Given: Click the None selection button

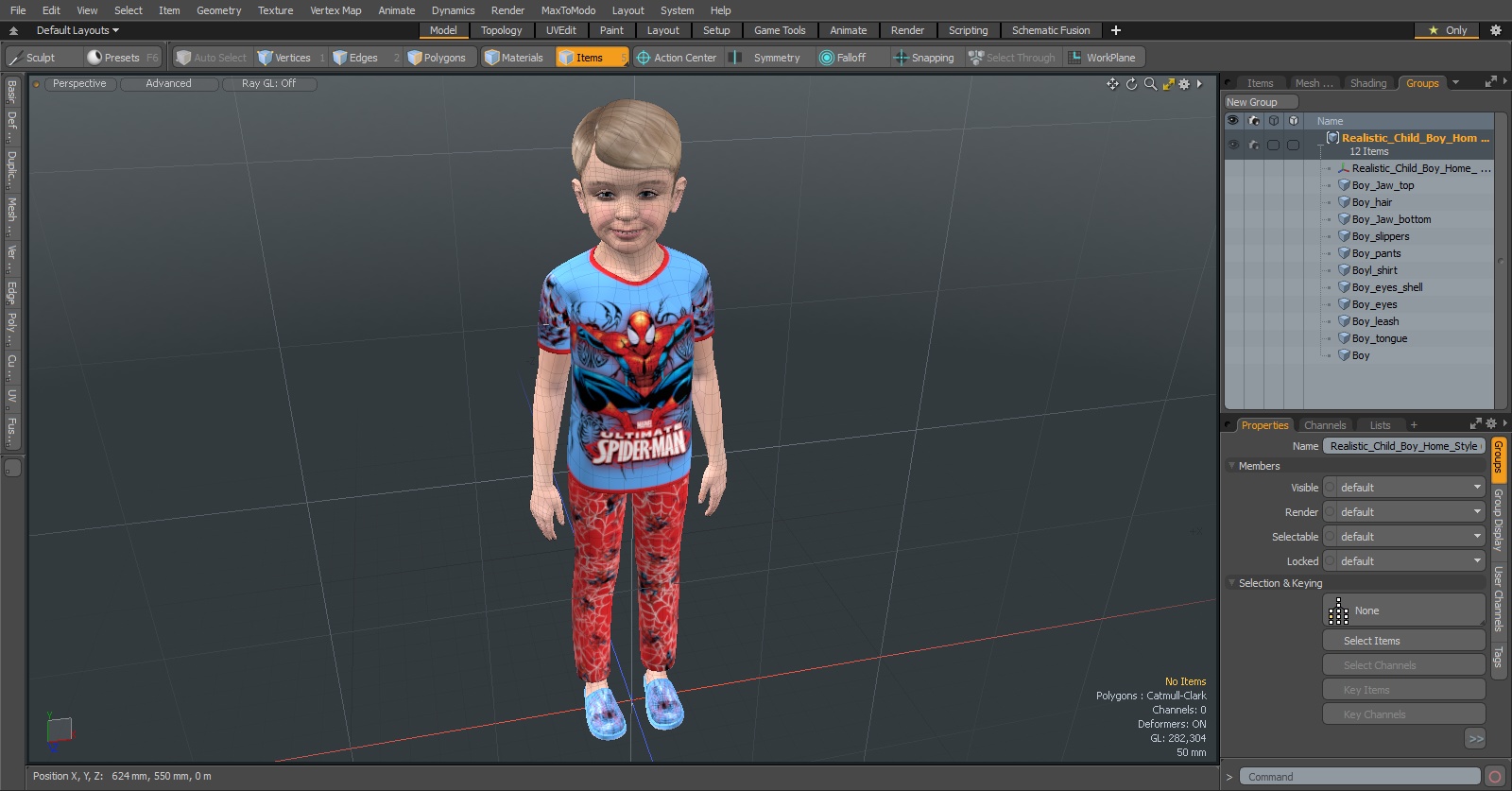Looking at the screenshot, I should click(x=1404, y=610).
